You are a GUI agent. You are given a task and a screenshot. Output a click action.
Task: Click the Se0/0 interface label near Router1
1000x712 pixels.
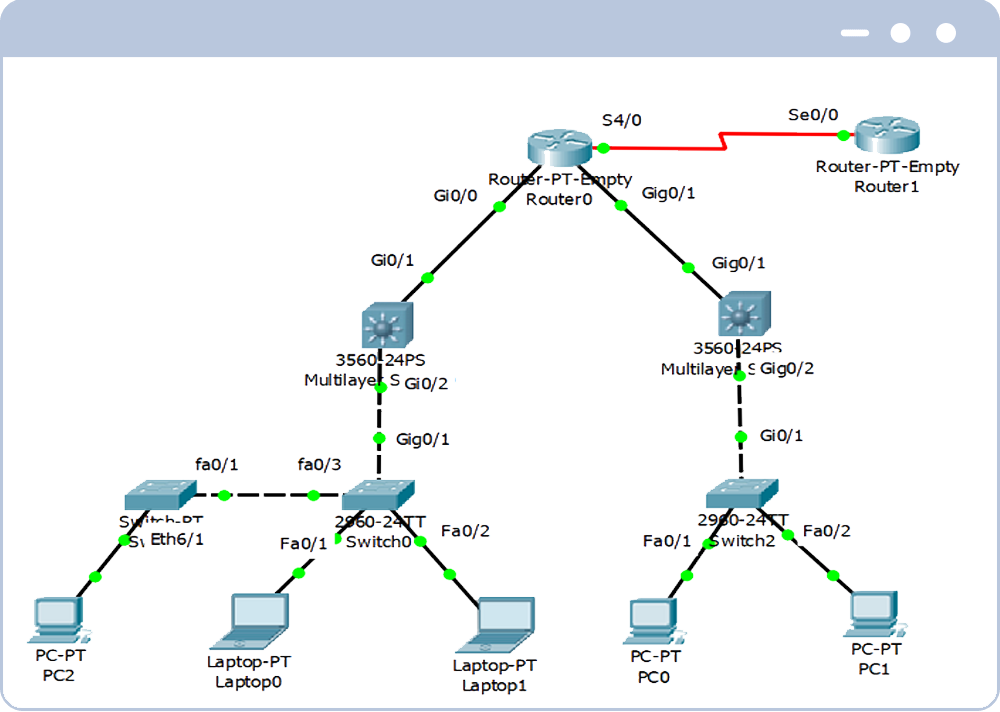tap(813, 115)
